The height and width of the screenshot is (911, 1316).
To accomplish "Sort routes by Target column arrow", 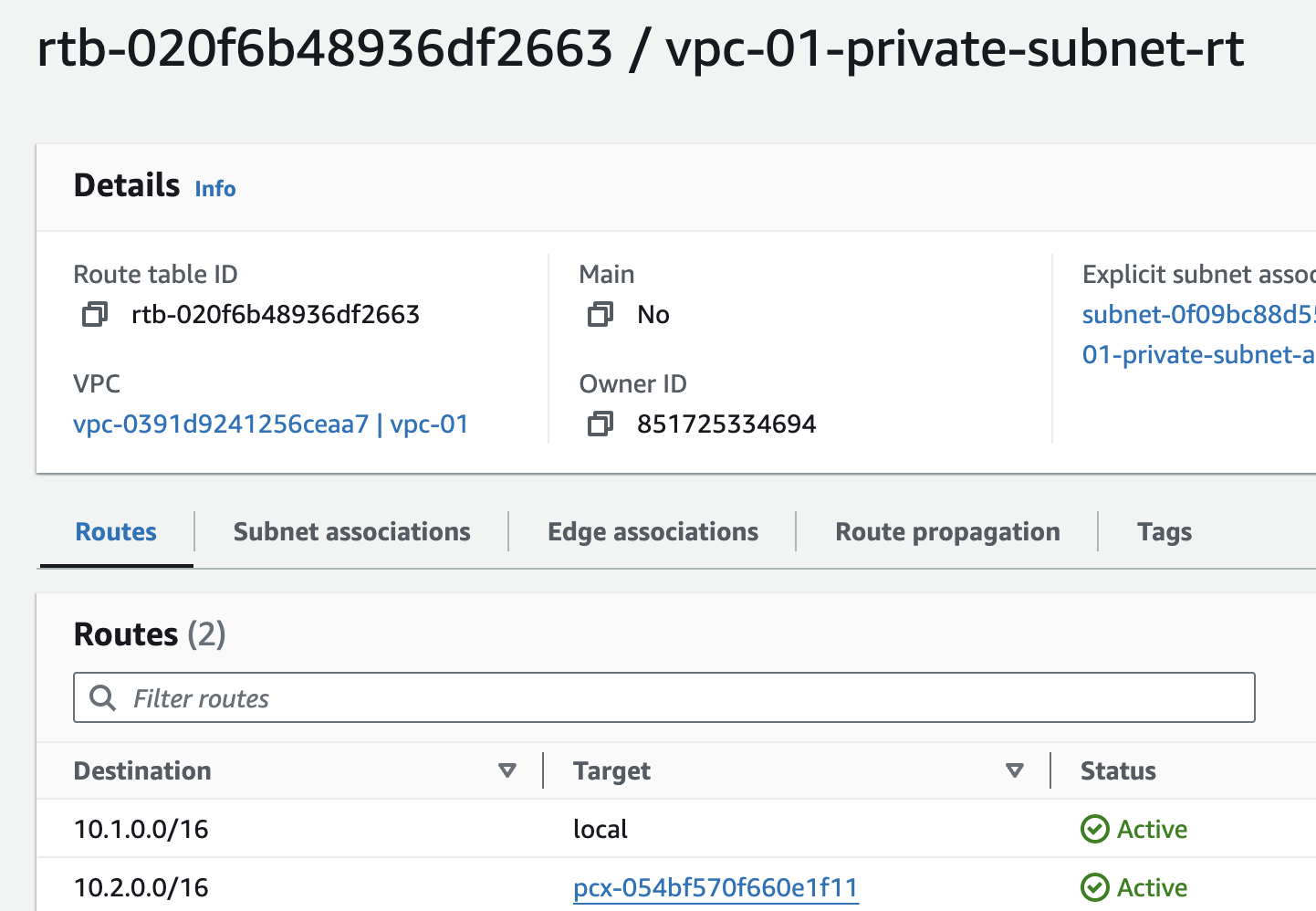I will (1014, 771).
